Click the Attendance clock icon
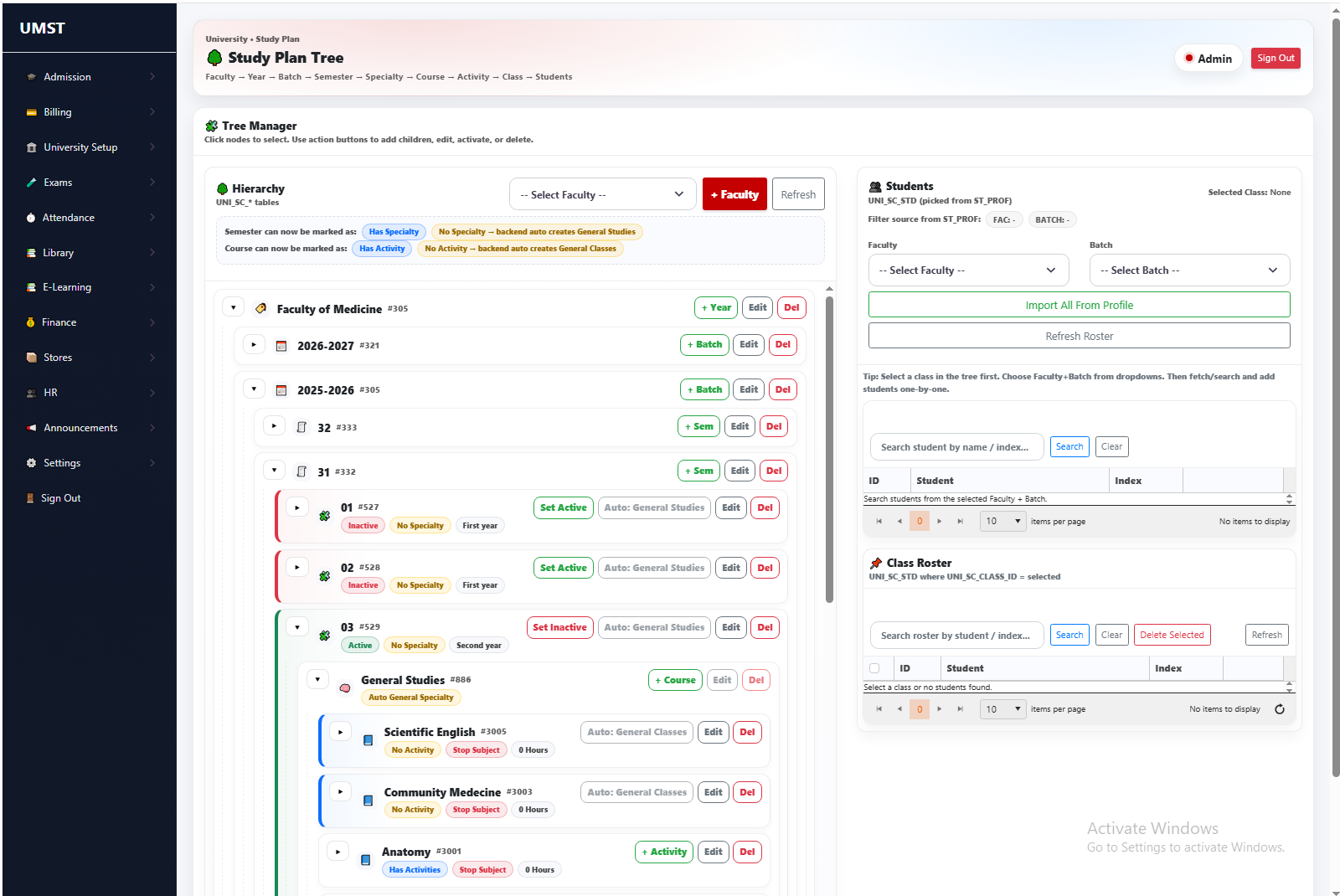This screenshot has width=1340, height=896. [x=31, y=218]
